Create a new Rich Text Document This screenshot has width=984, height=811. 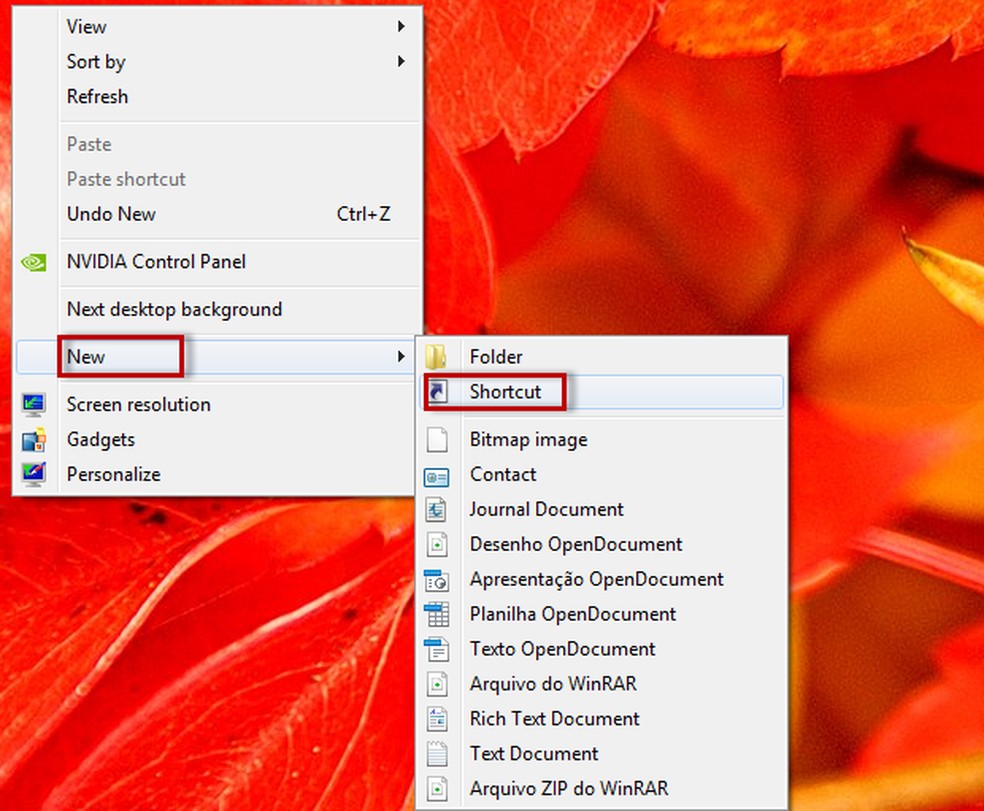[x=601, y=719]
